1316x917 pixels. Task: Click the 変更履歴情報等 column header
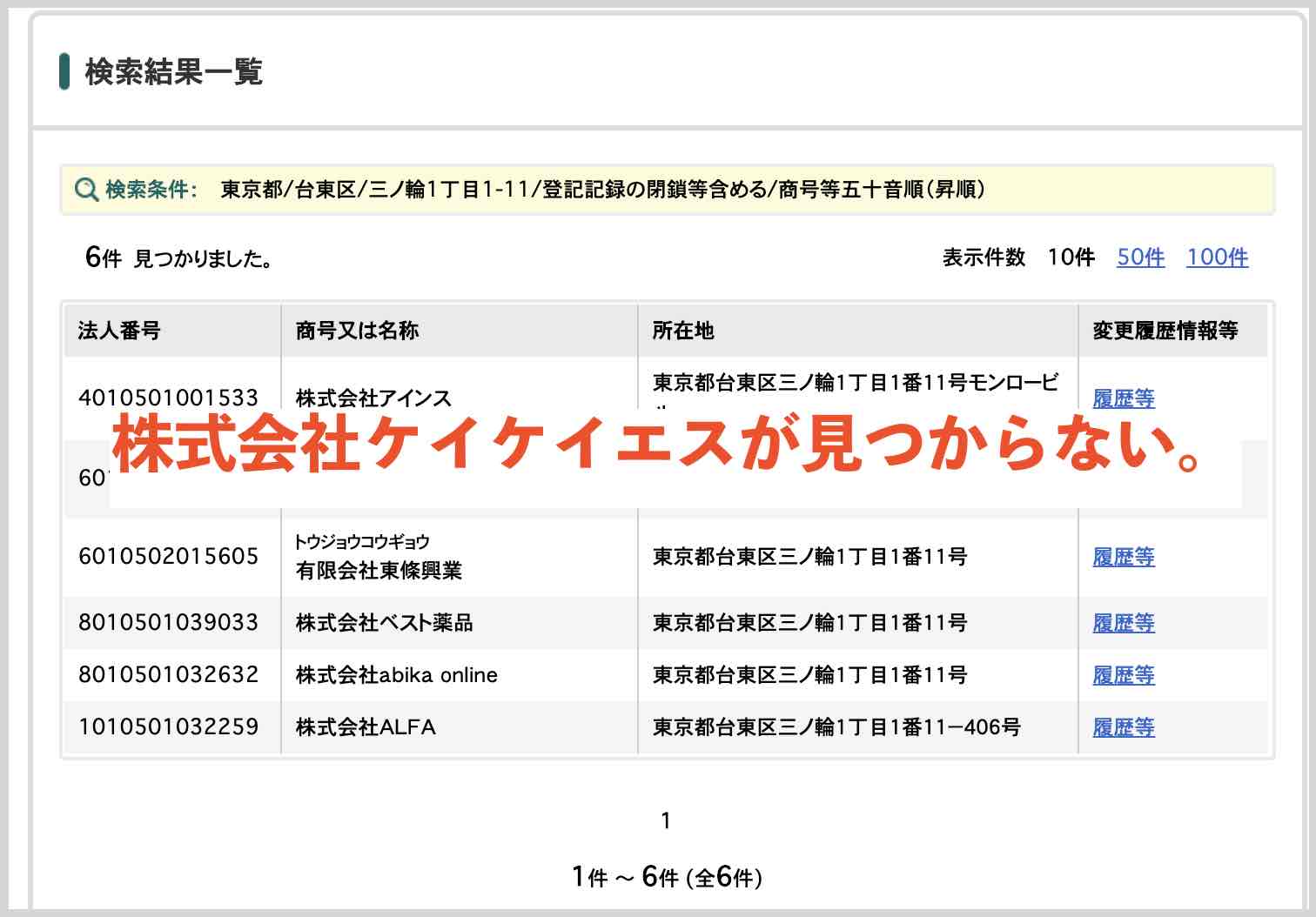[1166, 331]
